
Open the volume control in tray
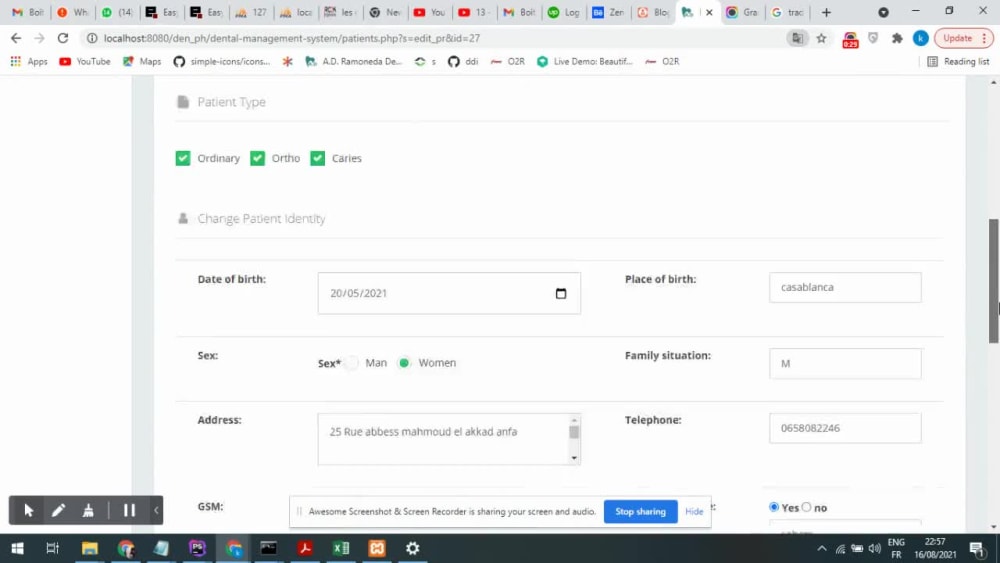(x=874, y=548)
